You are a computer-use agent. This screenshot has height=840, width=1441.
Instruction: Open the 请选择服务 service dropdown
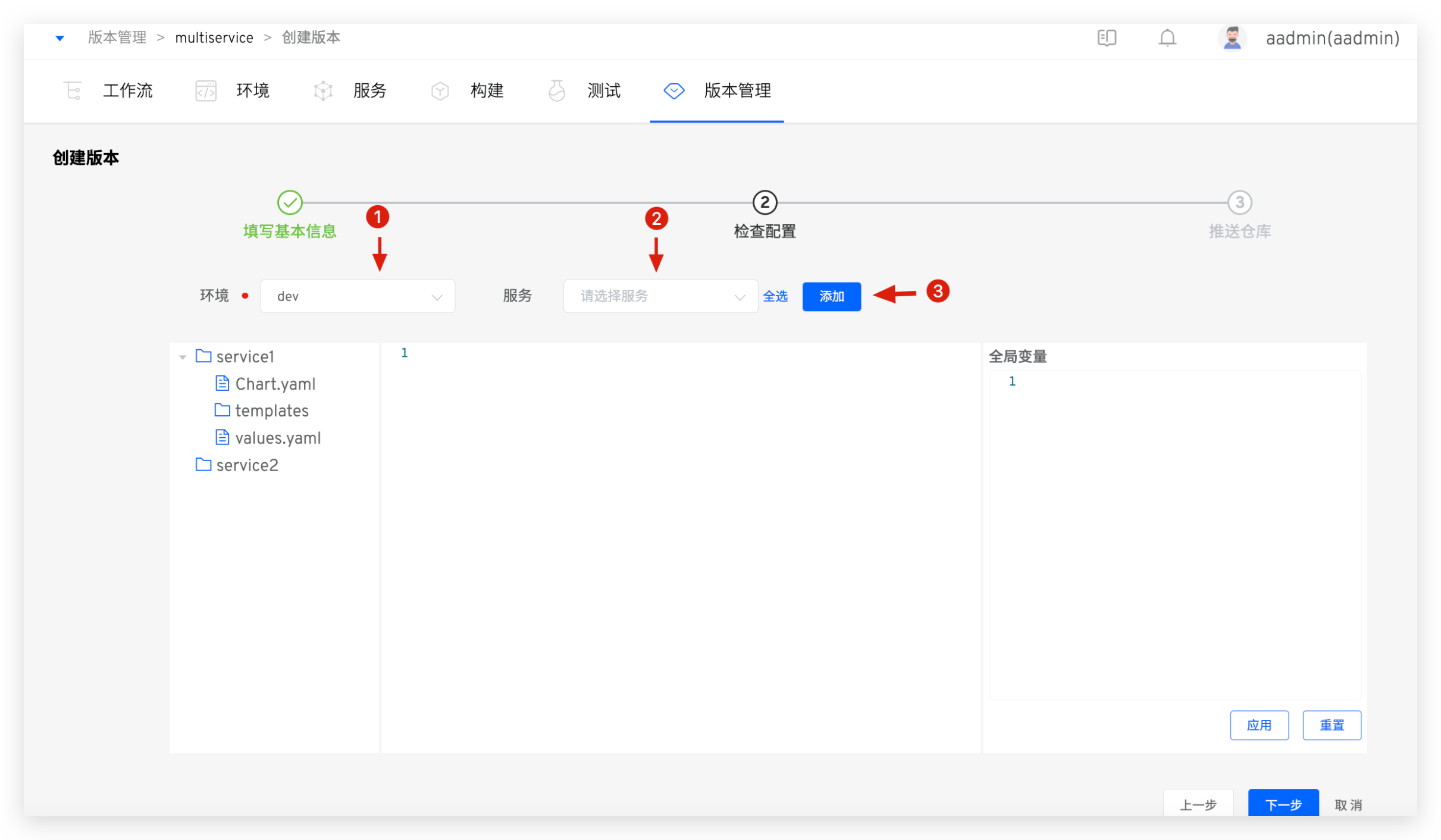pos(660,296)
